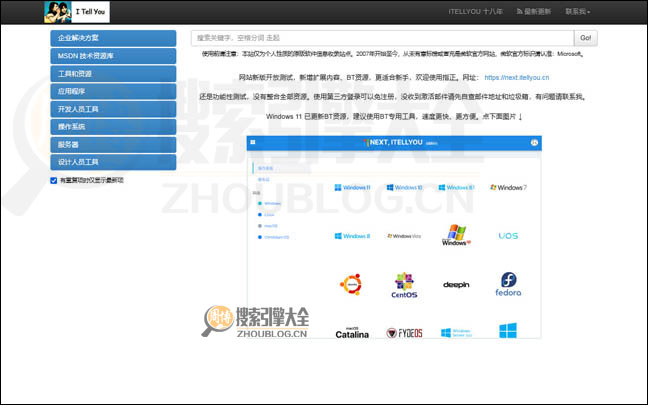
Task: Select the Windows 11 logo
Action: pyautogui.click(x=352, y=188)
